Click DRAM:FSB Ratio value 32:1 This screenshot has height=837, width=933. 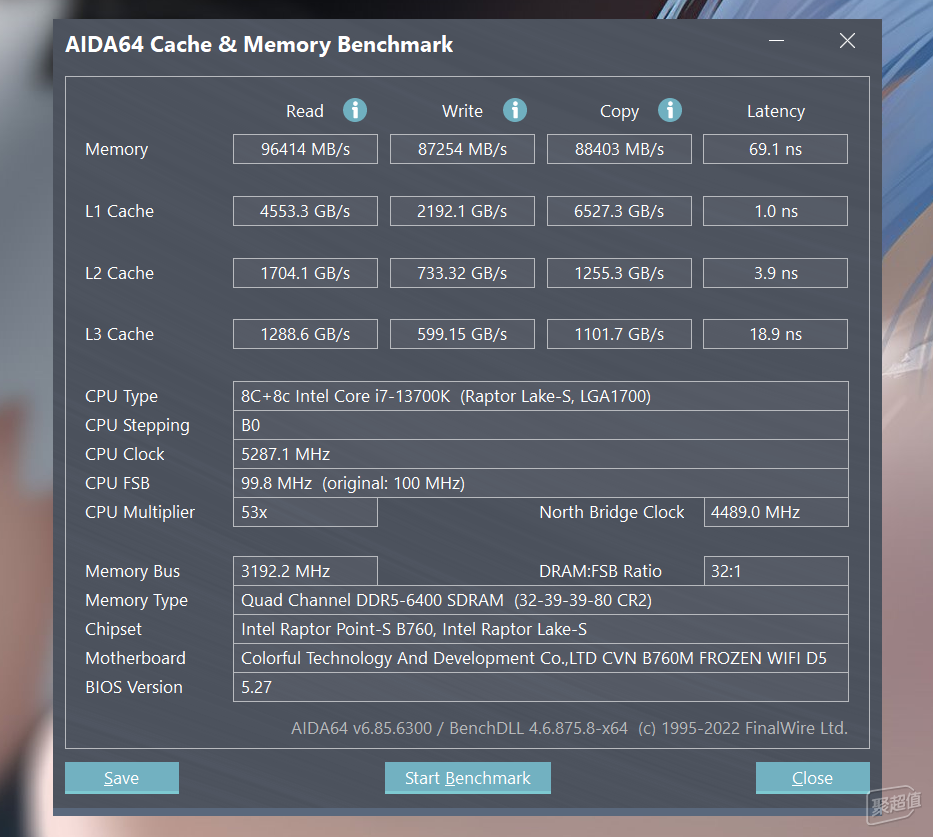pos(777,571)
